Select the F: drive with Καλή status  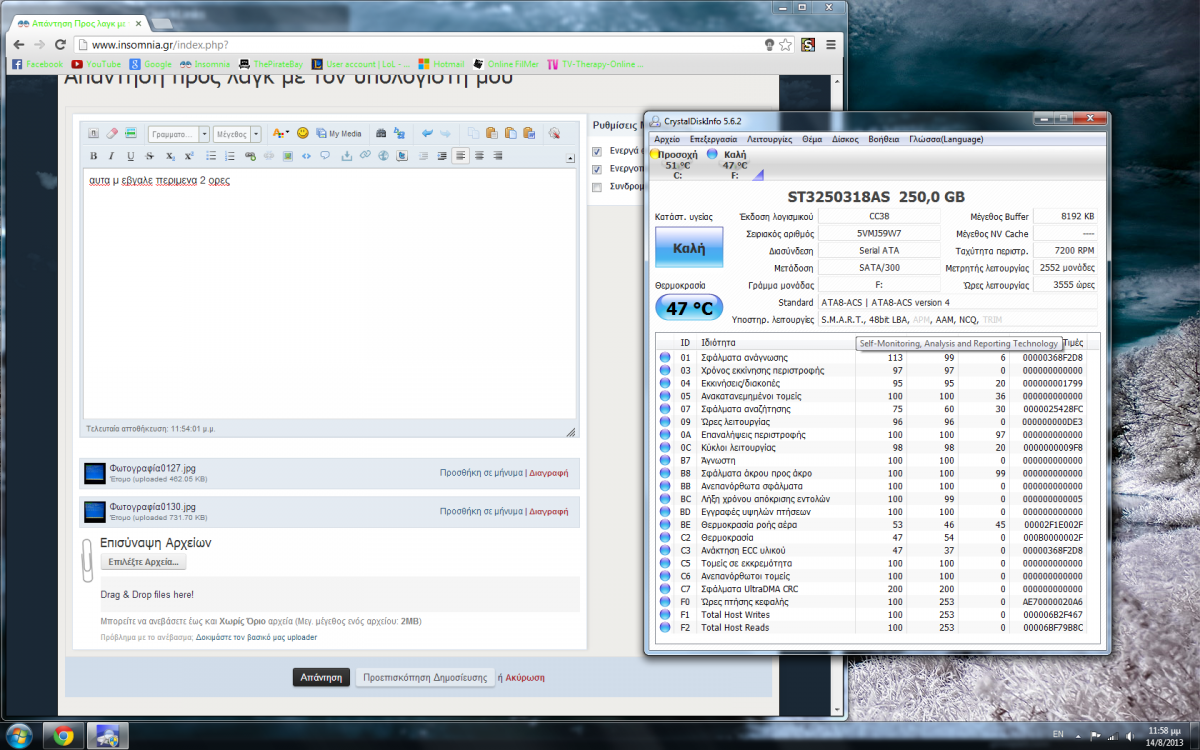pyautogui.click(x=734, y=165)
